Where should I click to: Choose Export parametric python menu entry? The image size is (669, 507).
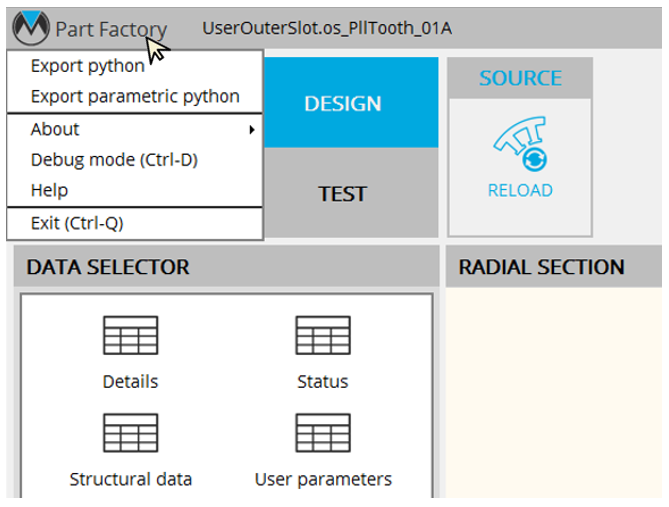(x=135, y=97)
